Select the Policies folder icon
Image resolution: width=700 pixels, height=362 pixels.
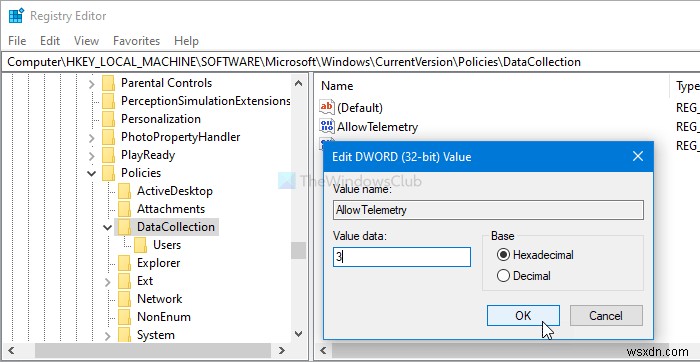point(108,173)
